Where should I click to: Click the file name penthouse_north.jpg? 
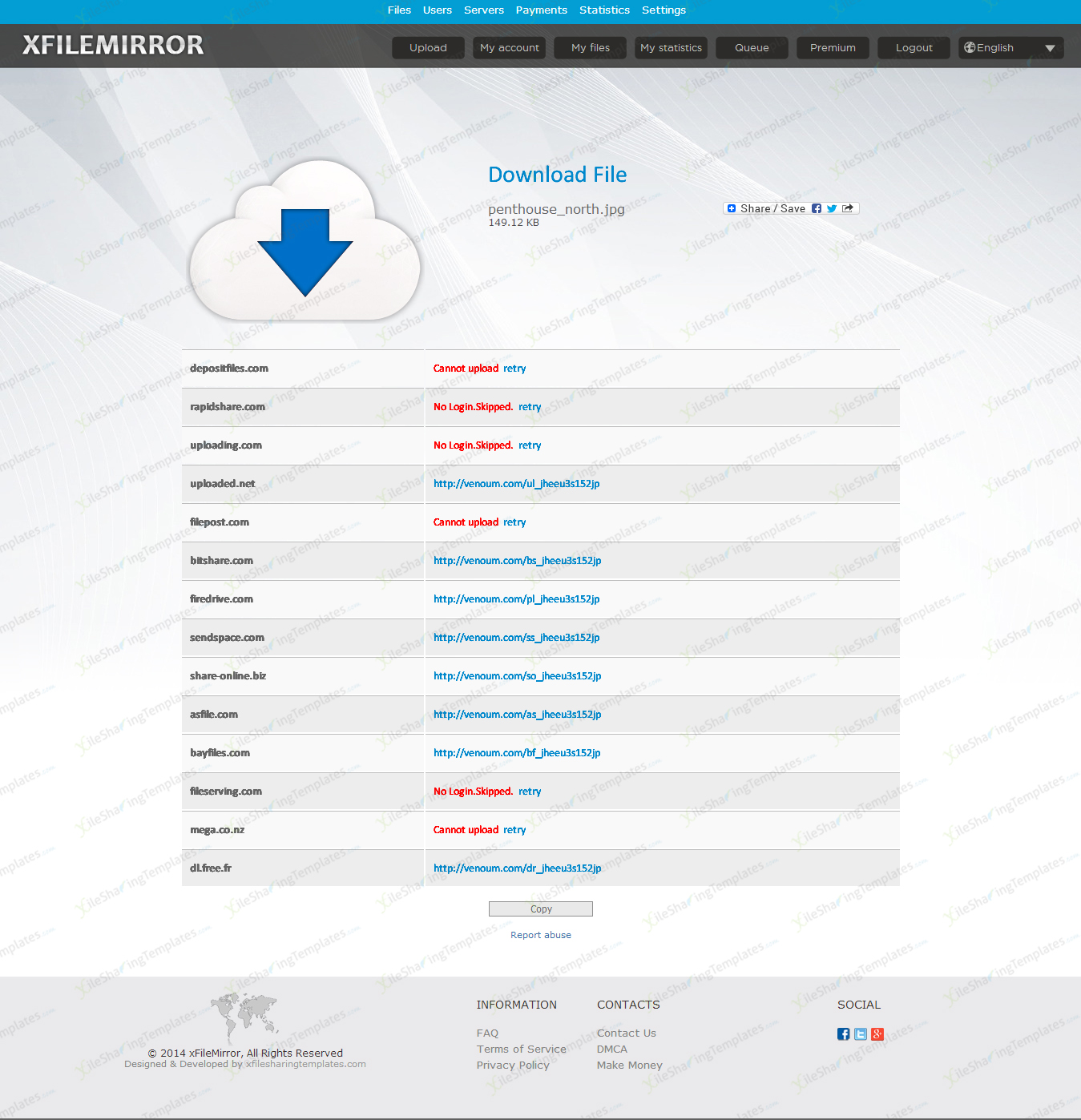[x=556, y=209]
